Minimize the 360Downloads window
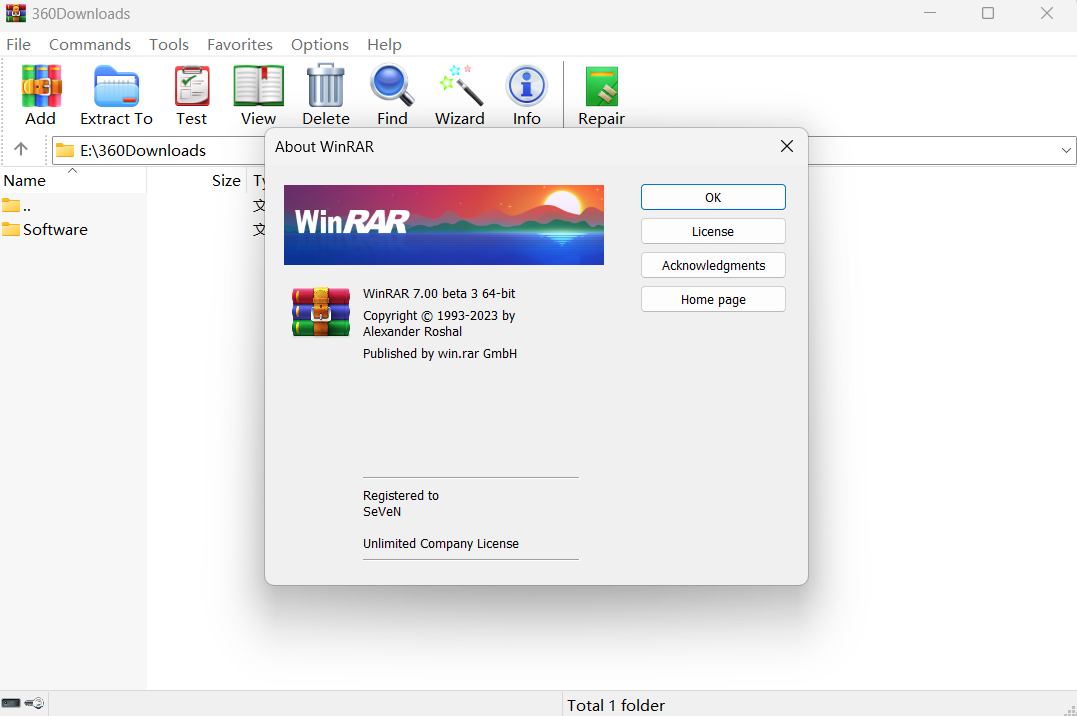The height and width of the screenshot is (716, 1077). click(x=930, y=13)
